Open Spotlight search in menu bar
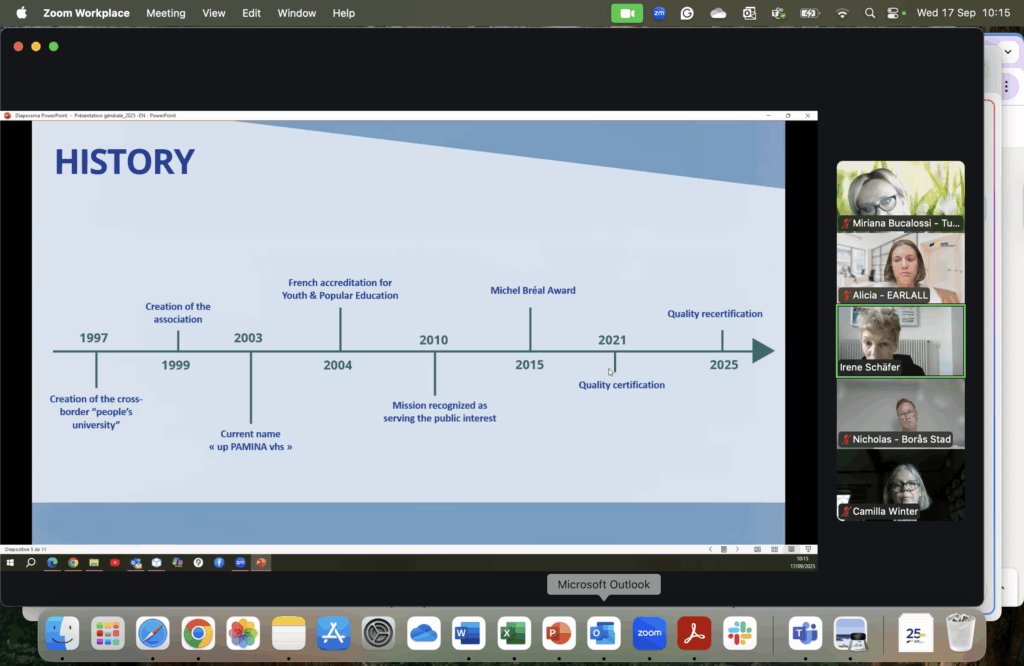 pos(869,13)
